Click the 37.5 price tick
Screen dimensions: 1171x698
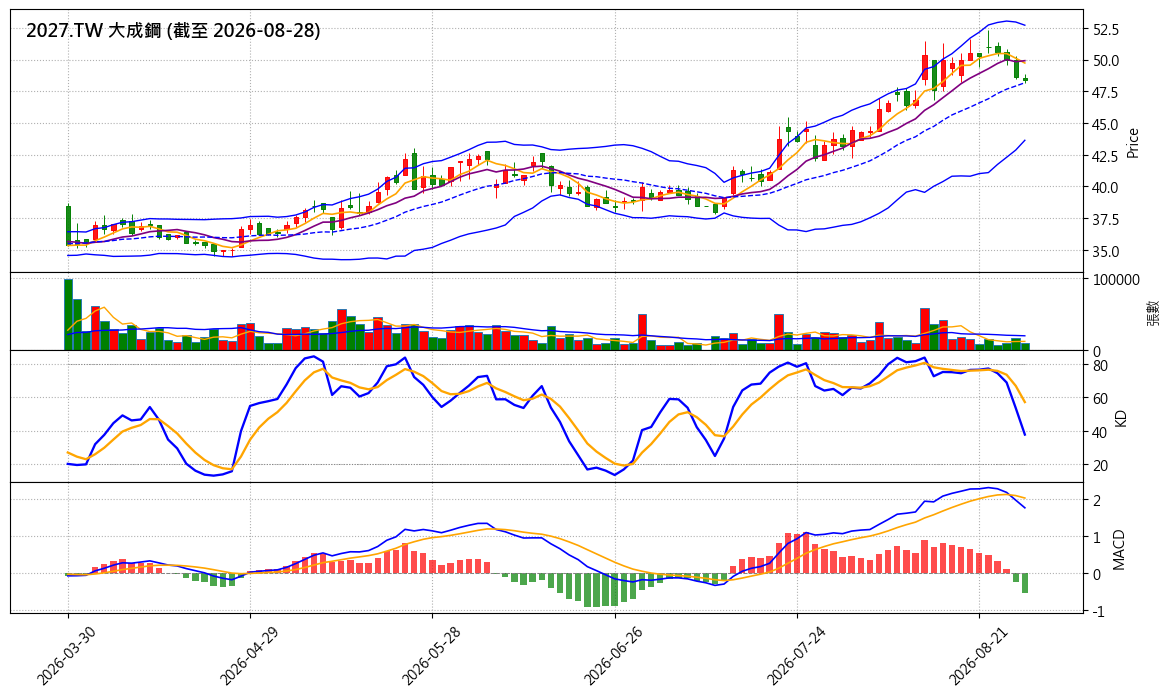1106,219
